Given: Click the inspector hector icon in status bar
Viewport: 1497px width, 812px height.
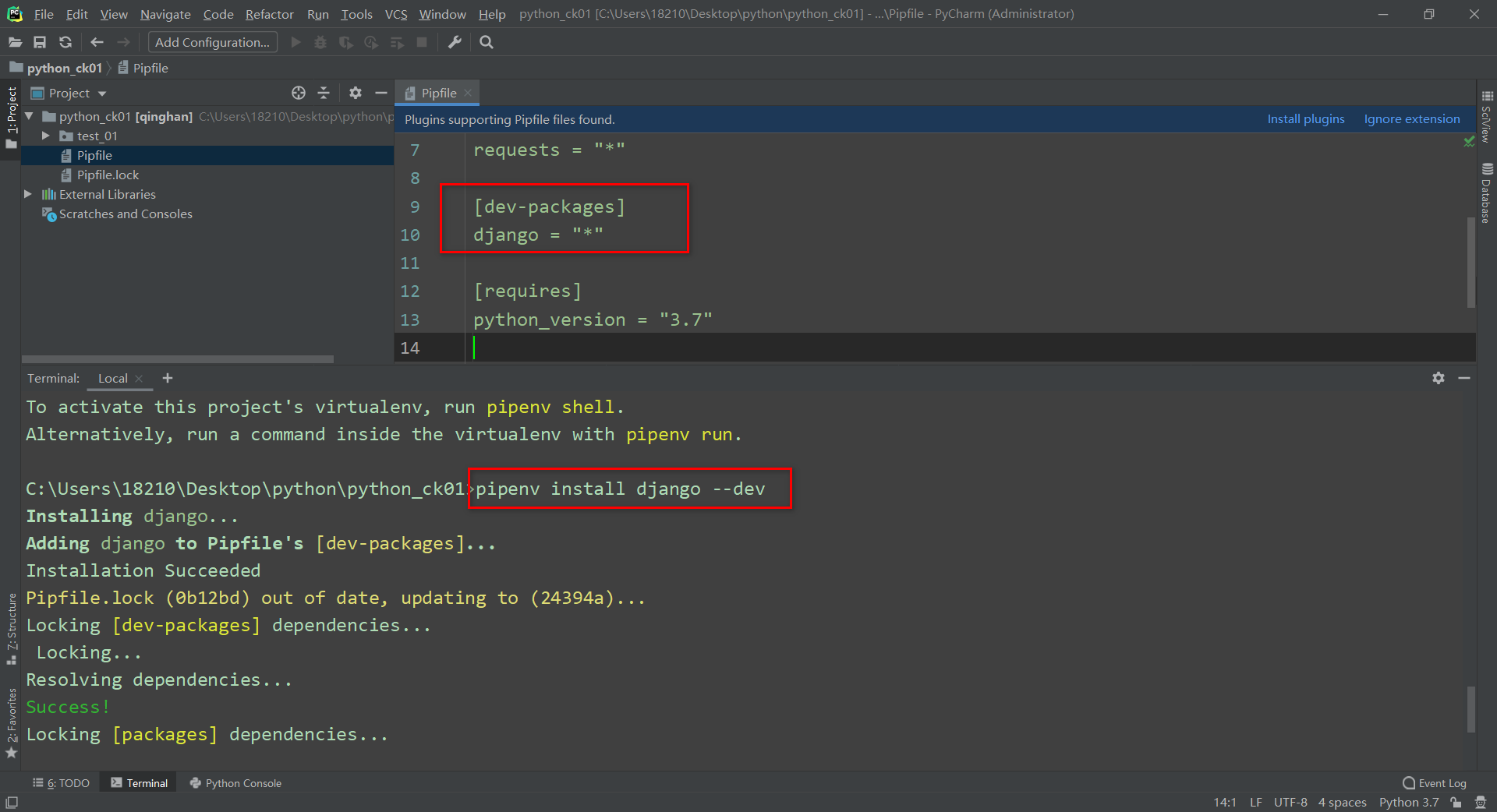Looking at the screenshot, I should tap(1481, 803).
